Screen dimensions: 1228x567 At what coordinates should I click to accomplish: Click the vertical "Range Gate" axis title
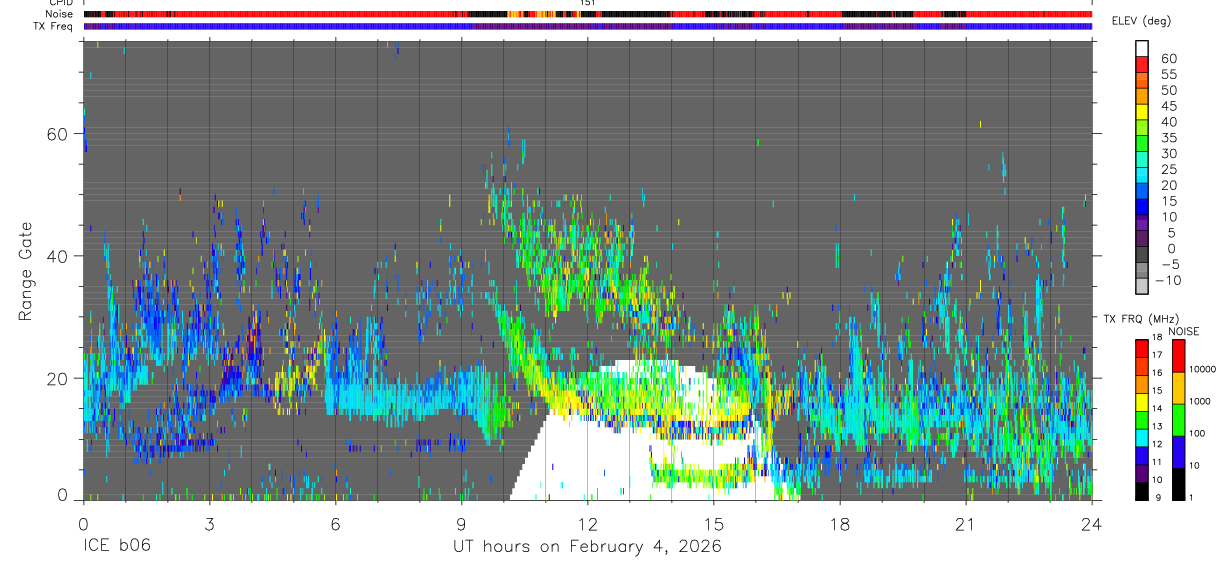pos(25,271)
